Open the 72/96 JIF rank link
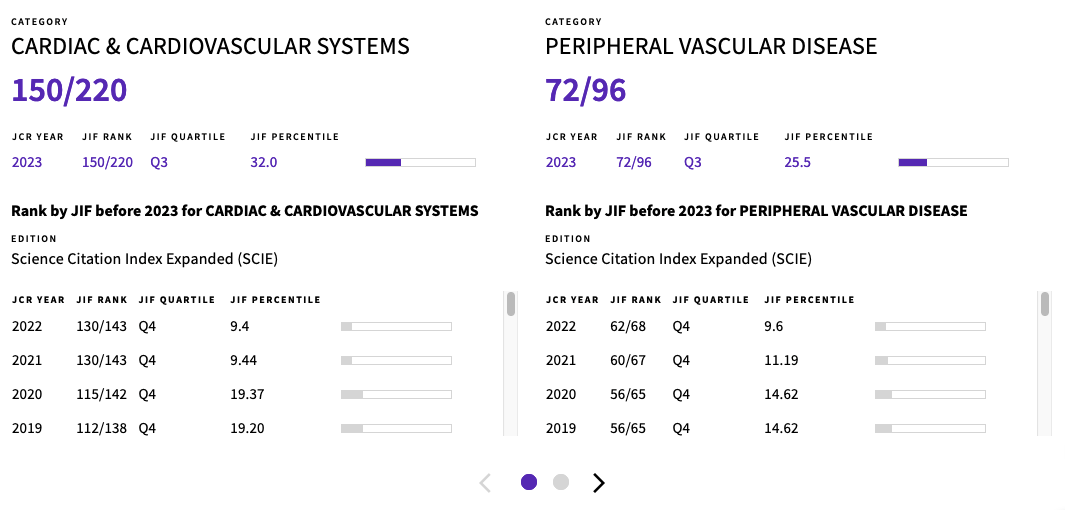Viewport: 1065px width, 510px height. click(x=634, y=162)
